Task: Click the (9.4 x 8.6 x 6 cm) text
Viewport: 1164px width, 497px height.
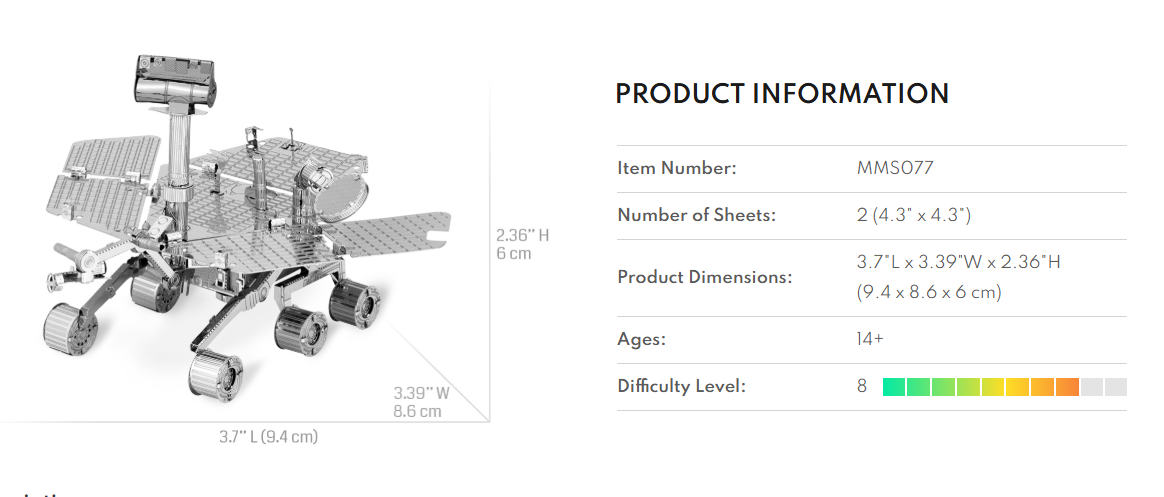Action: tap(929, 292)
